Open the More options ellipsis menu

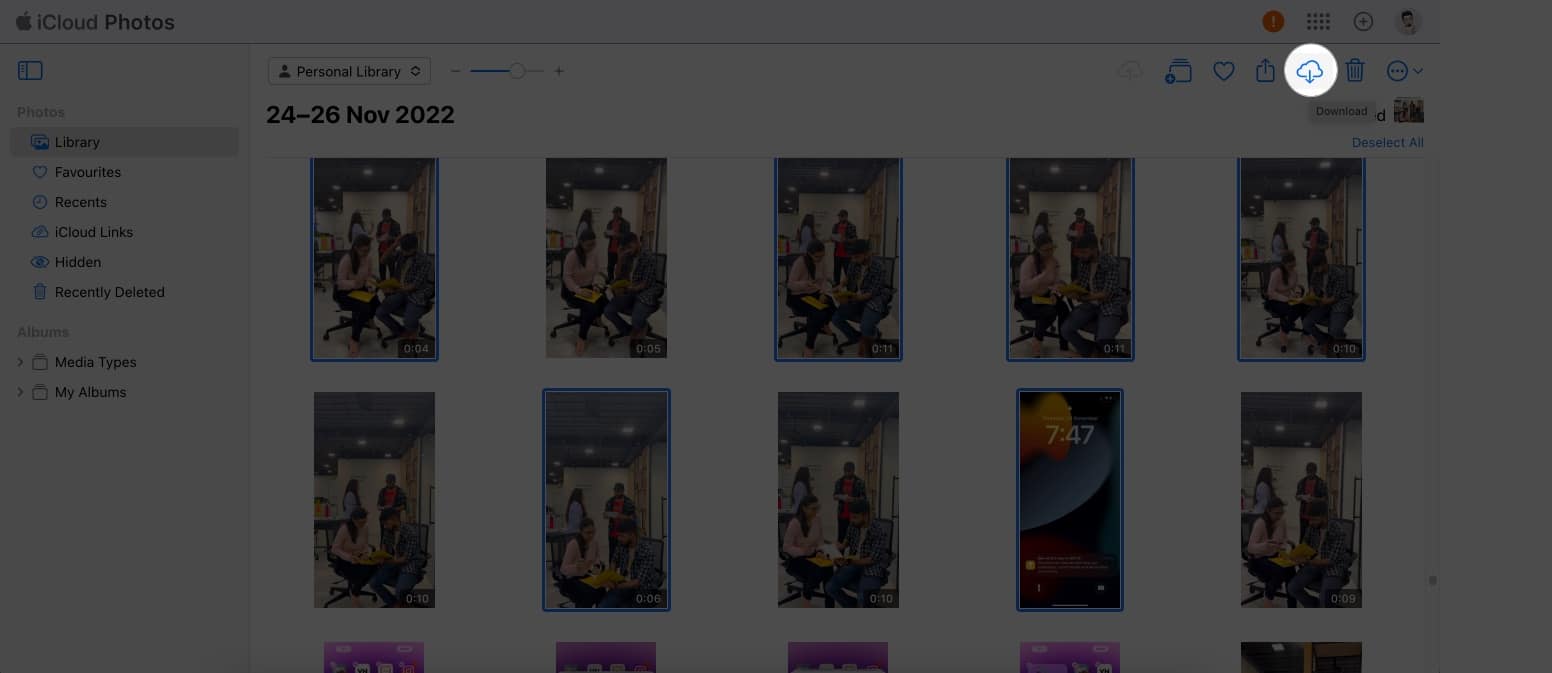1404,71
